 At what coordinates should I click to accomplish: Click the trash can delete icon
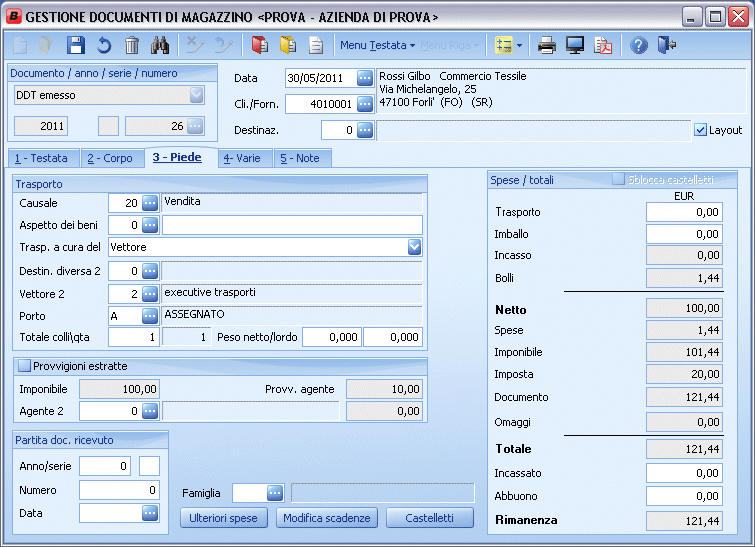[132, 45]
